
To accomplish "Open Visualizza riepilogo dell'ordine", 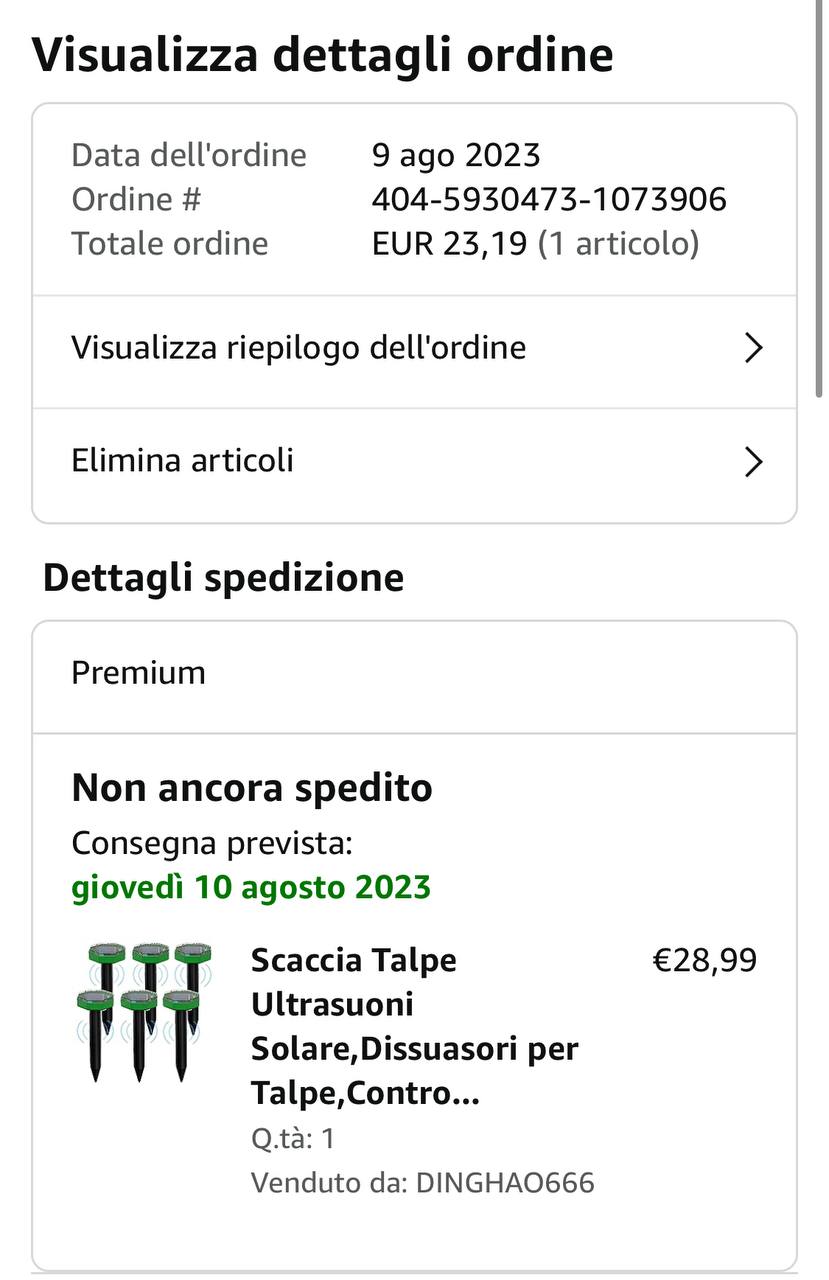I will (298, 348).
